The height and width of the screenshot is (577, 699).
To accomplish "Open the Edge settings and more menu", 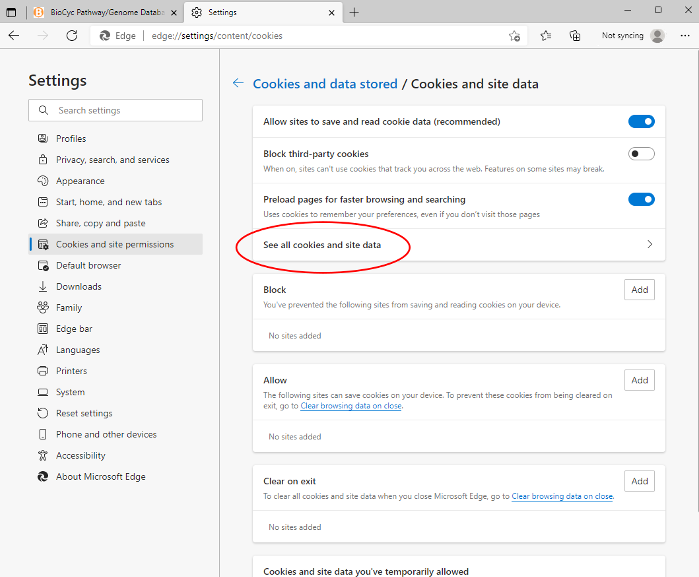I will click(684, 35).
